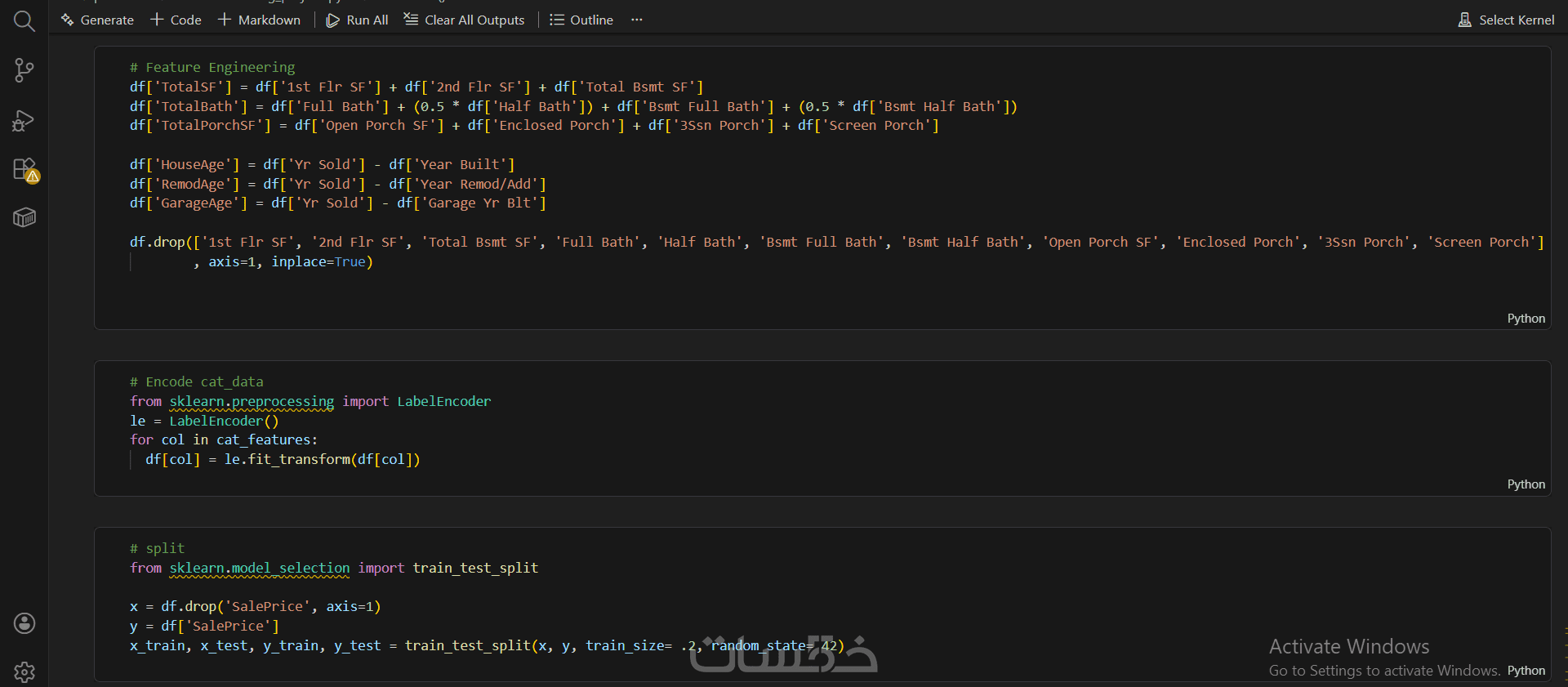Click Python language label on Encode cell

point(1526,484)
